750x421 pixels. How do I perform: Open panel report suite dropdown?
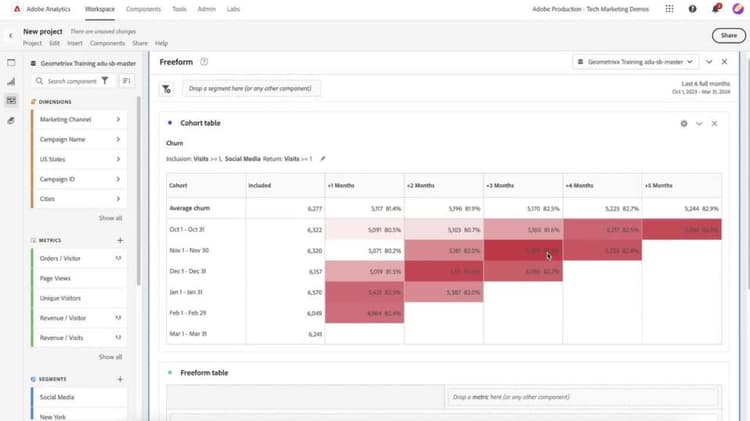tap(635, 62)
